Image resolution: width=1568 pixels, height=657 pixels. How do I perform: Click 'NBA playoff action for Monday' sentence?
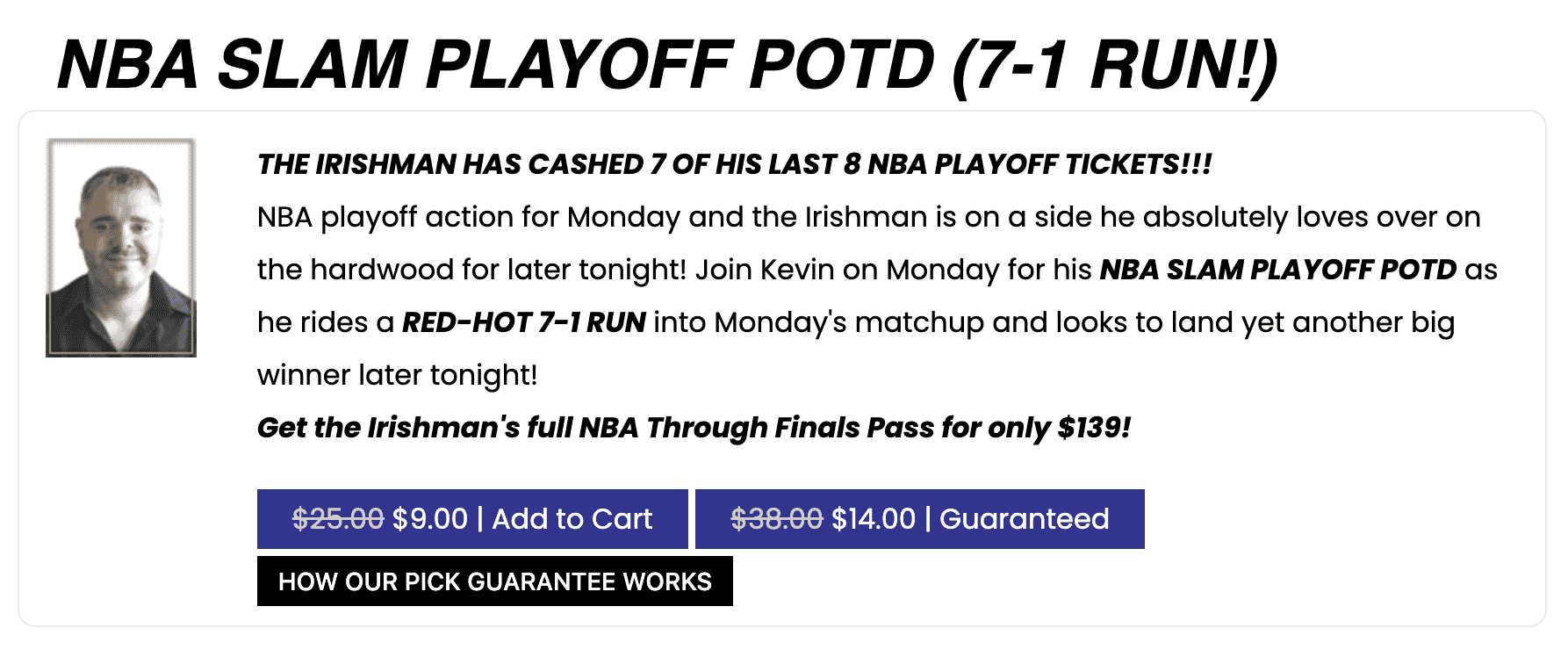click(x=469, y=217)
